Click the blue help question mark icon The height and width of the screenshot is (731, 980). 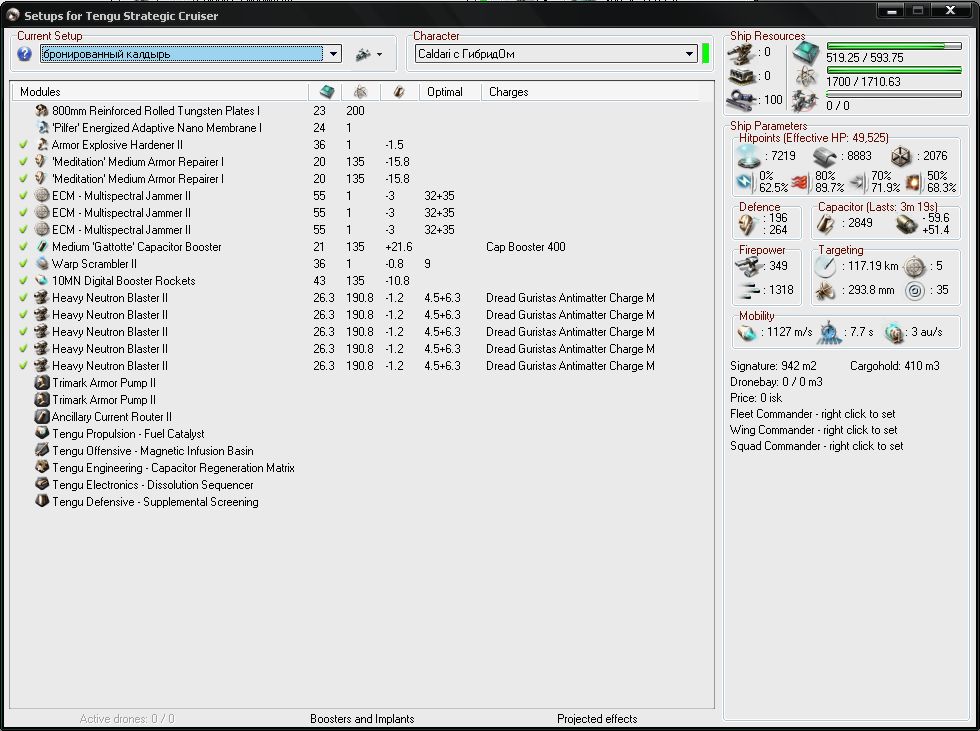click(24, 54)
